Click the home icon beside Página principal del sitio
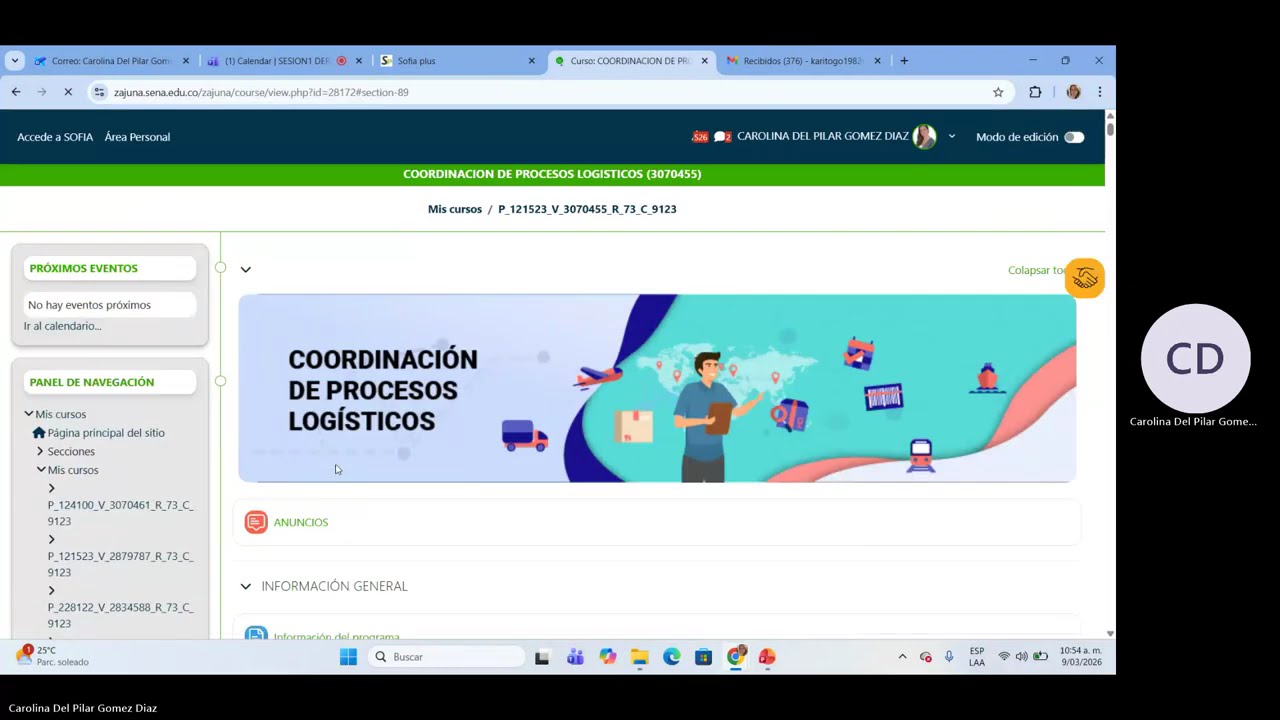 [x=39, y=433]
